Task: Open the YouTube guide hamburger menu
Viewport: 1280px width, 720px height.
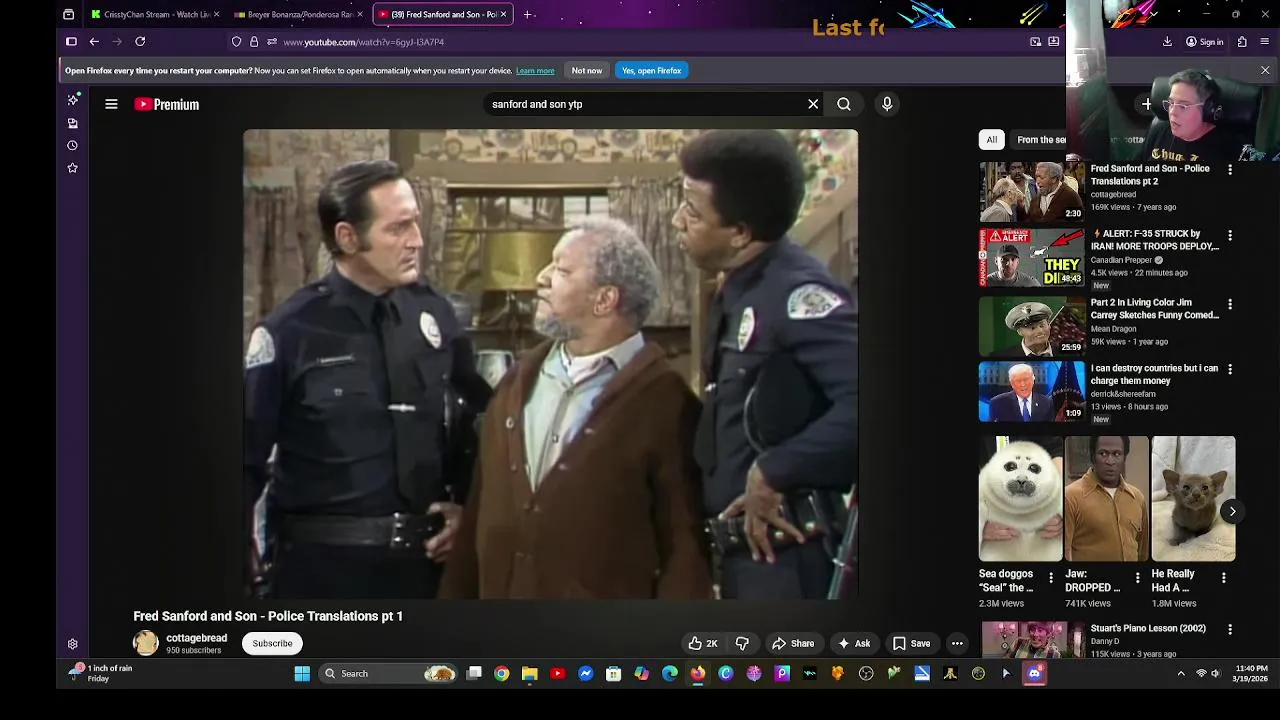Action: point(111,104)
